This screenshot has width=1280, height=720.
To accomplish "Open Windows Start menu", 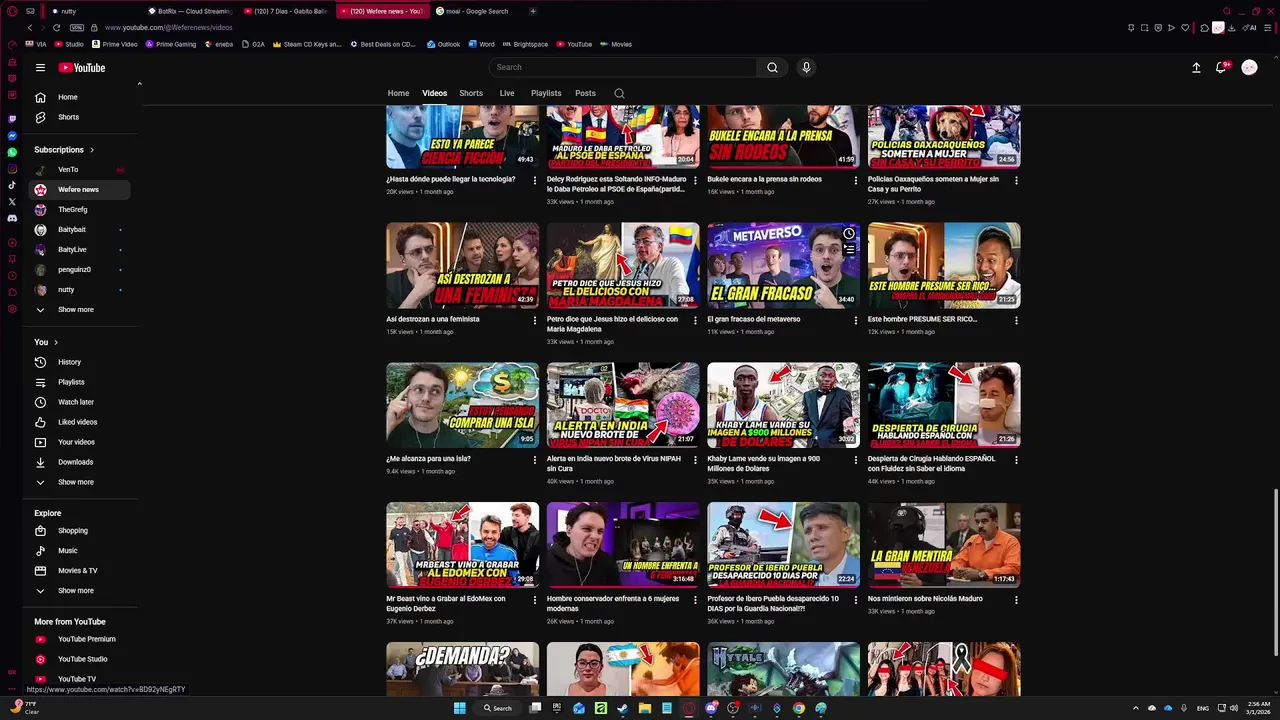I will pos(459,708).
